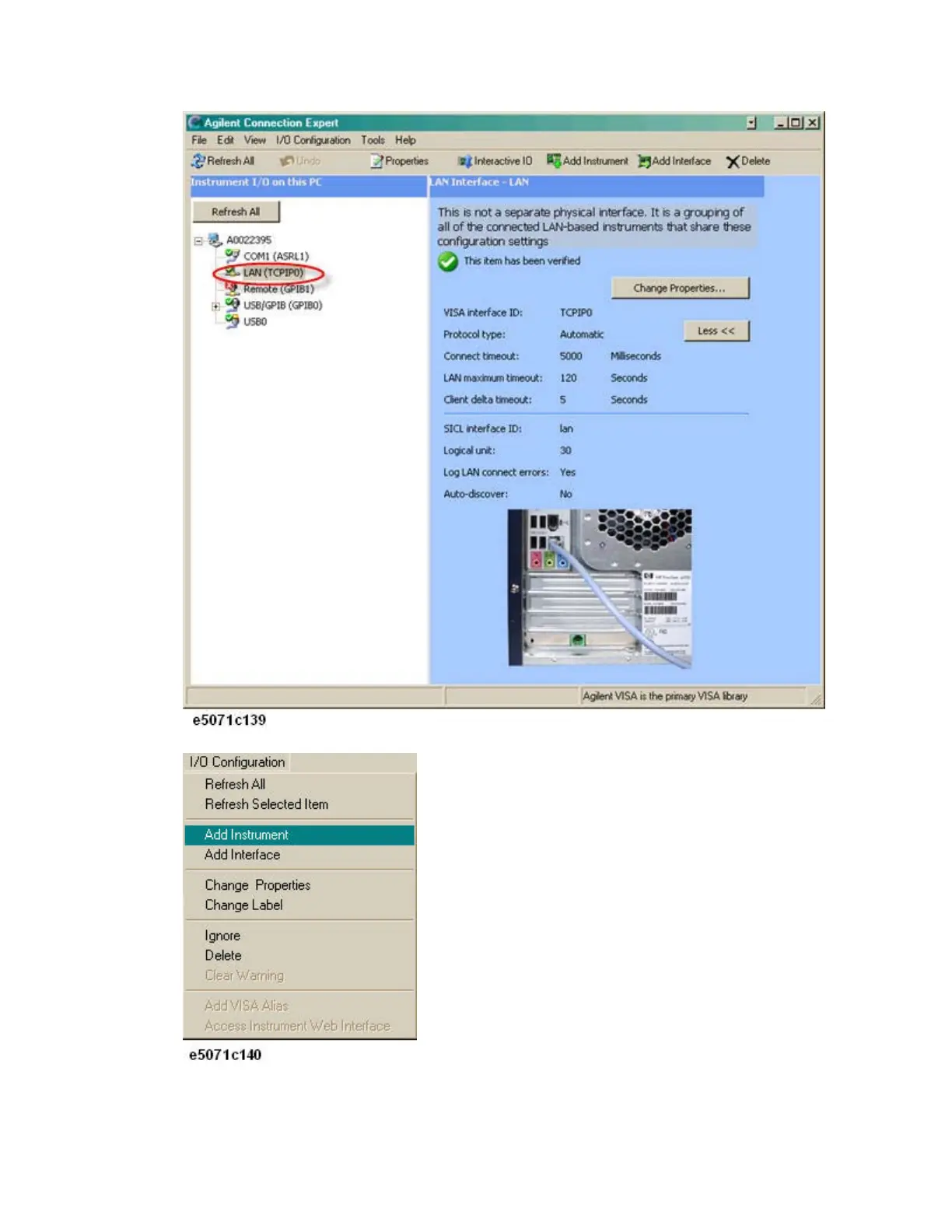Choose Add Interface in dropdown menu
This screenshot has width=952, height=1232.
coord(299,855)
